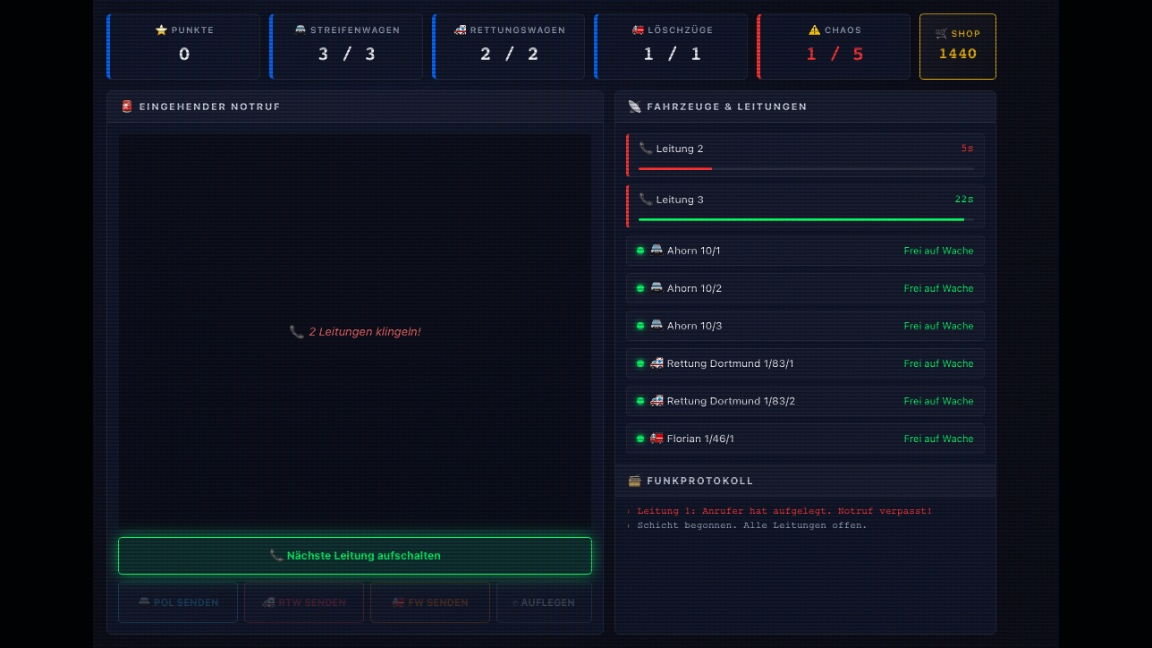Click the star icon beside Punkte
The image size is (1152, 648).
coord(162,30)
